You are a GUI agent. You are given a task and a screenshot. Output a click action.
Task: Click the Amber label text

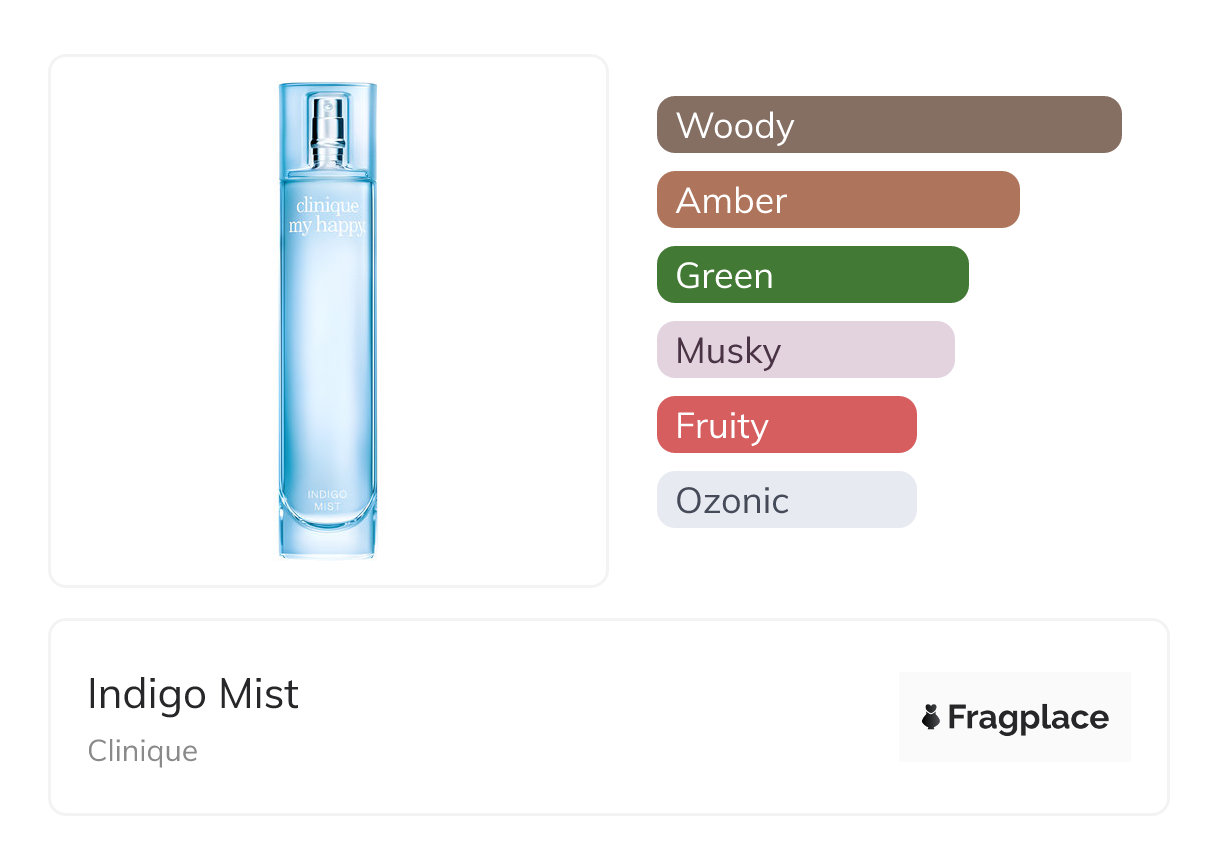pos(732,201)
